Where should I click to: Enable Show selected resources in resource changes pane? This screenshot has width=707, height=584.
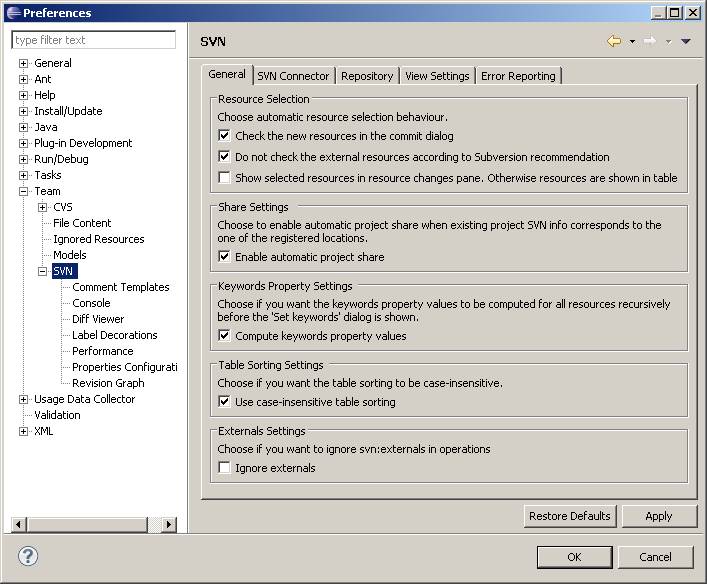[x=224, y=177]
